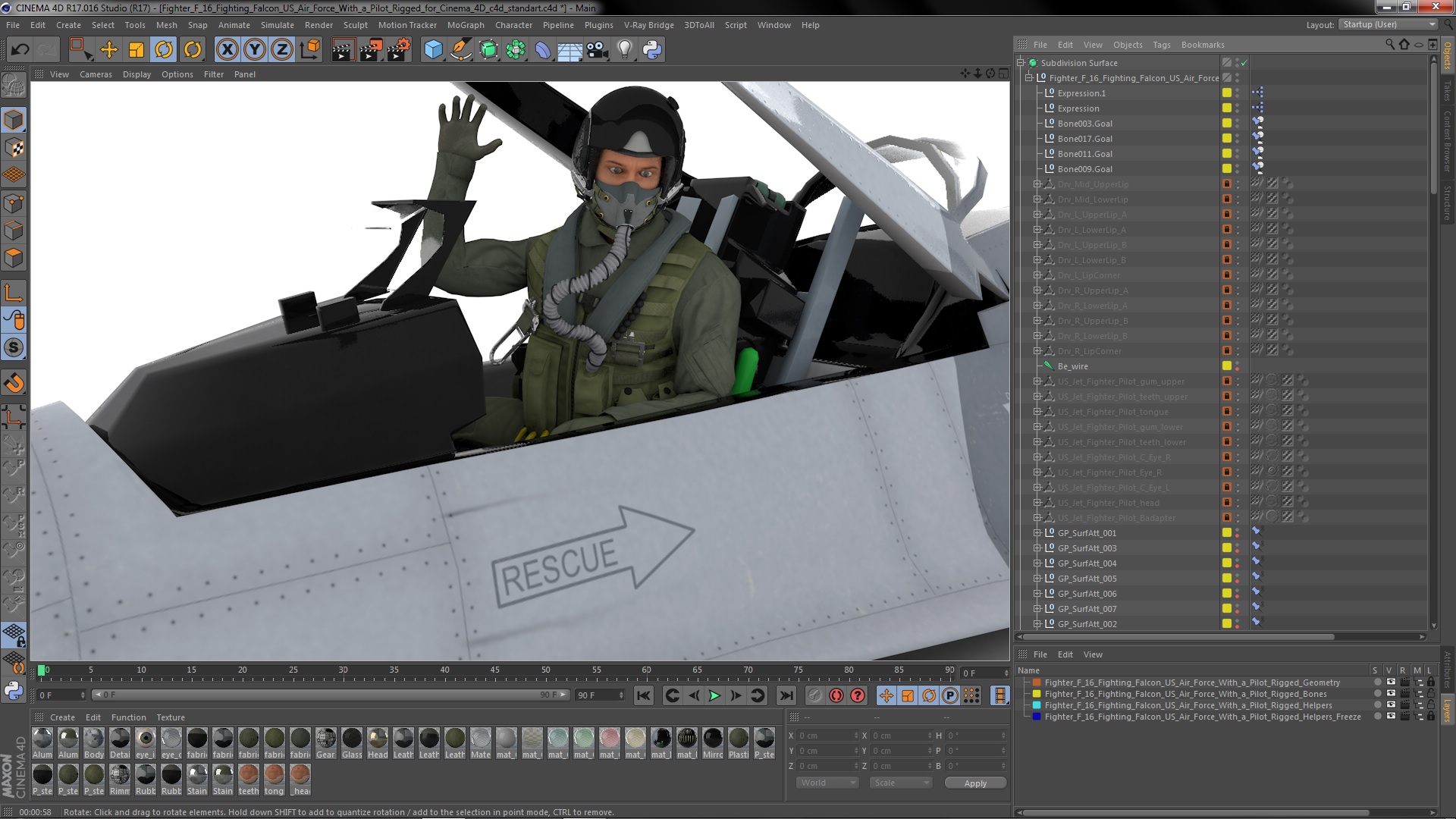
Task: Click the Undo arrow icon
Action: (x=20, y=50)
